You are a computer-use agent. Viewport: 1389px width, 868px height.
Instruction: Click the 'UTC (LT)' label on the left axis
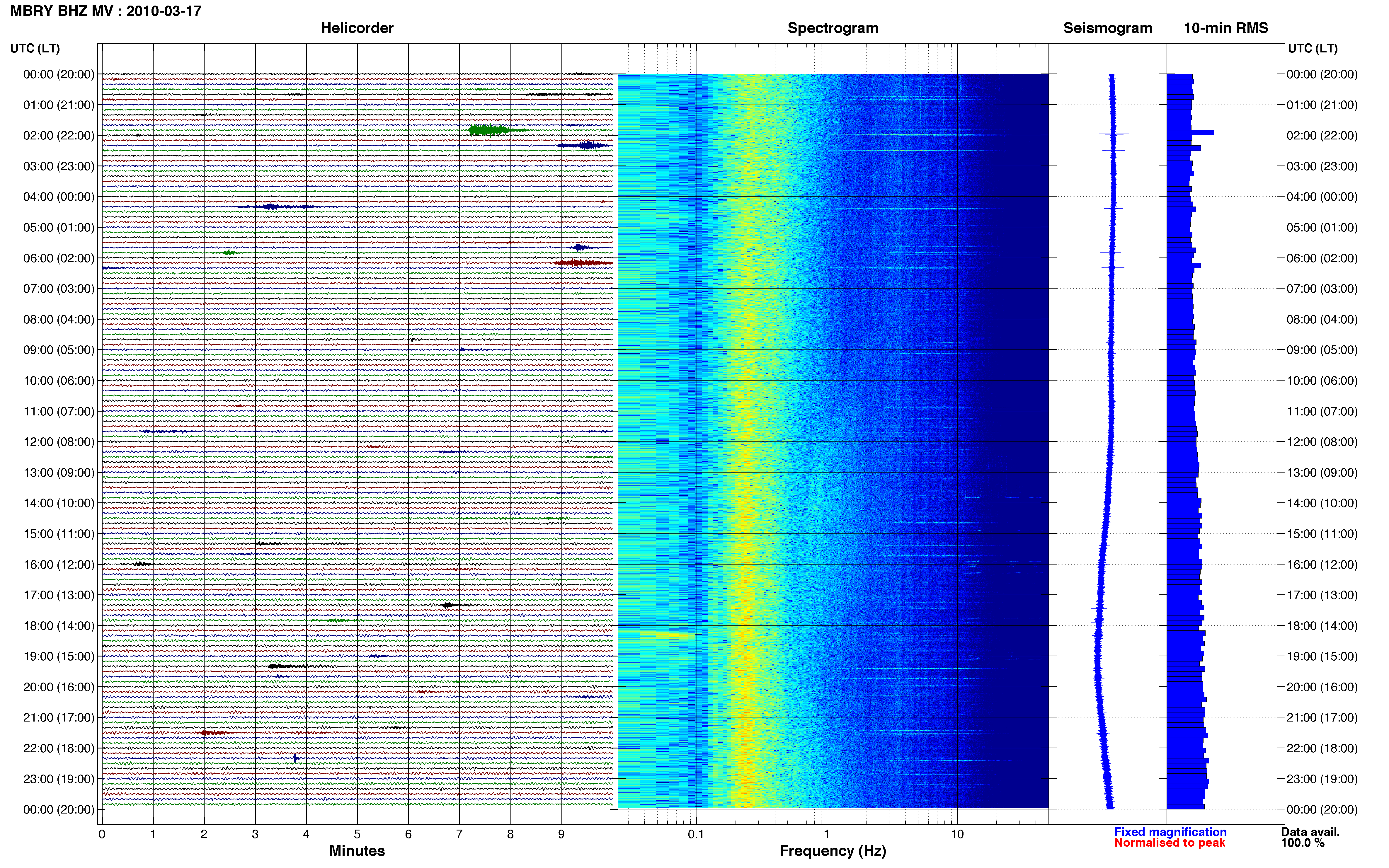(x=35, y=48)
